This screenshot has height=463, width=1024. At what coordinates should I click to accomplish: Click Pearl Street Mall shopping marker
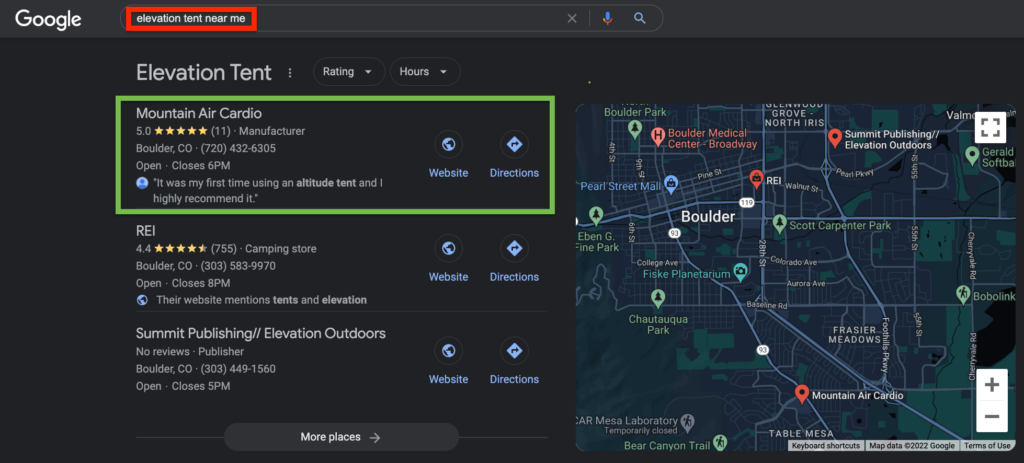click(x=670, y=184)
